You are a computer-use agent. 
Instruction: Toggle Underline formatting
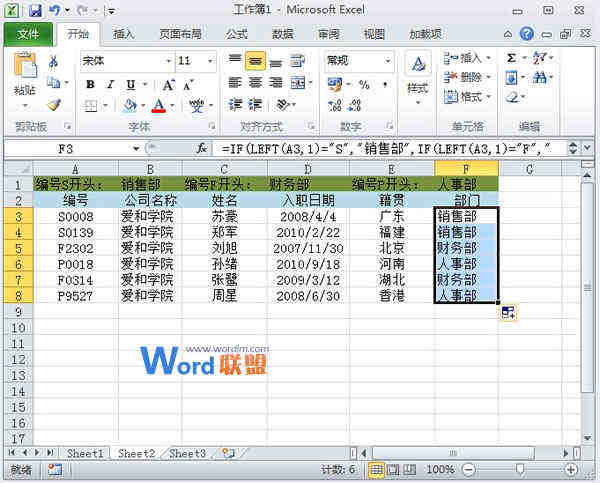[x=131, y=84]
